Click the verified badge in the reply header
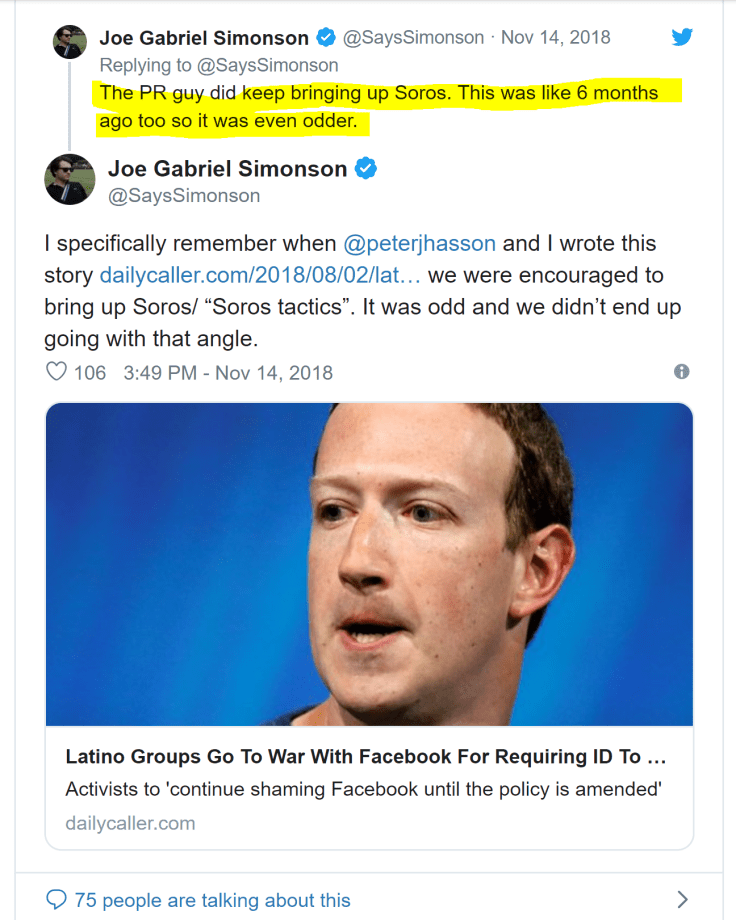The height and width of the screenshot is (920, 736). (326, 38)
